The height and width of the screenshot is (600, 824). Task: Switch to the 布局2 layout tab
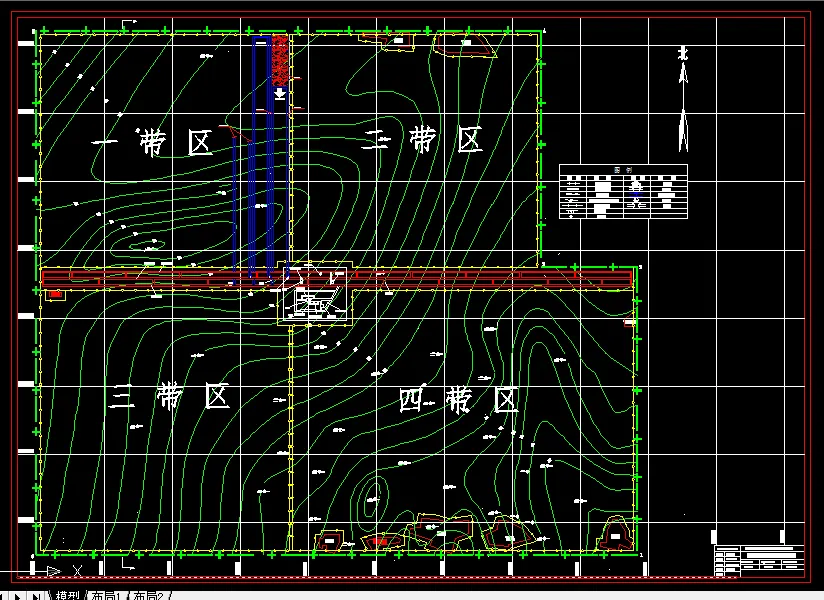point(148,596)
